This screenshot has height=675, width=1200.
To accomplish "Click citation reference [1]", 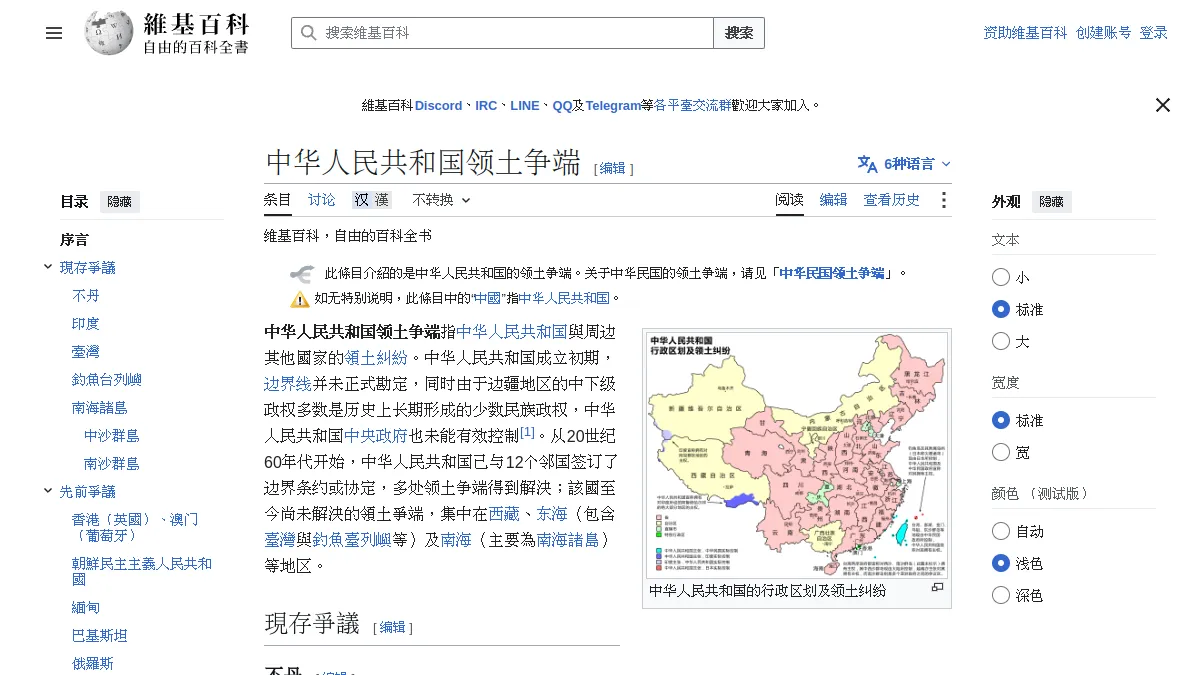I will pyautogui.click(x=527, y=431).
